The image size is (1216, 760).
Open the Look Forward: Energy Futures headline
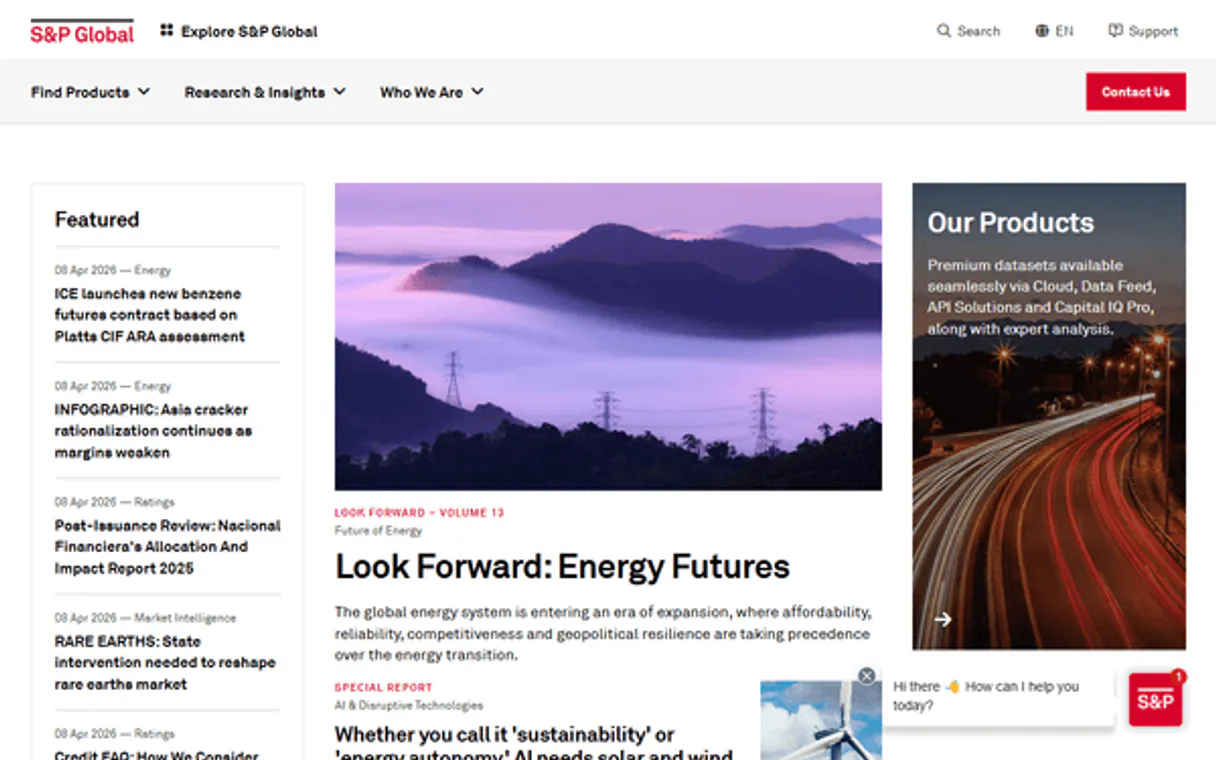click(x=562, y=567)
